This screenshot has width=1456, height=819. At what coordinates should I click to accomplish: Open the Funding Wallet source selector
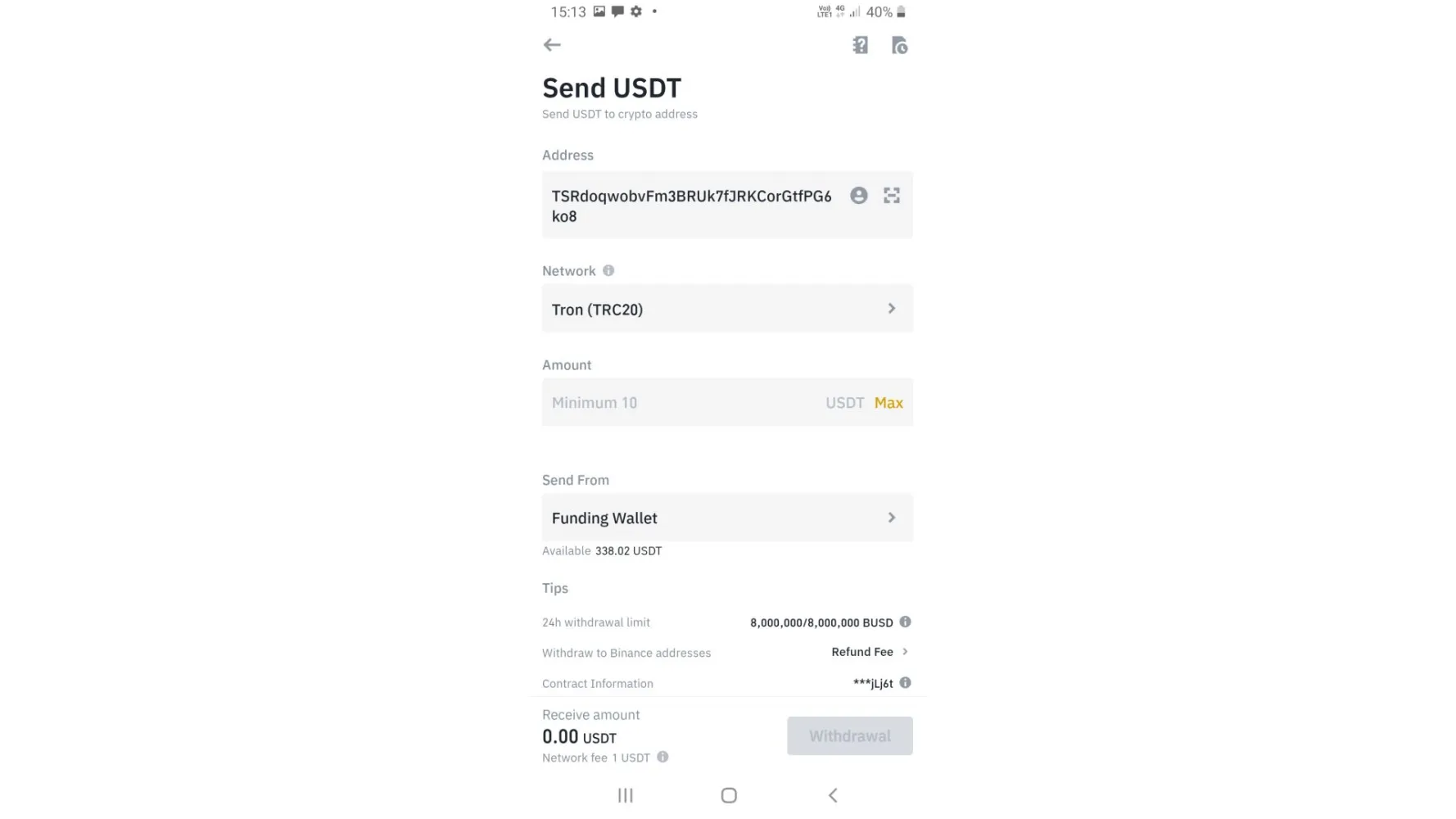(727, 518)
